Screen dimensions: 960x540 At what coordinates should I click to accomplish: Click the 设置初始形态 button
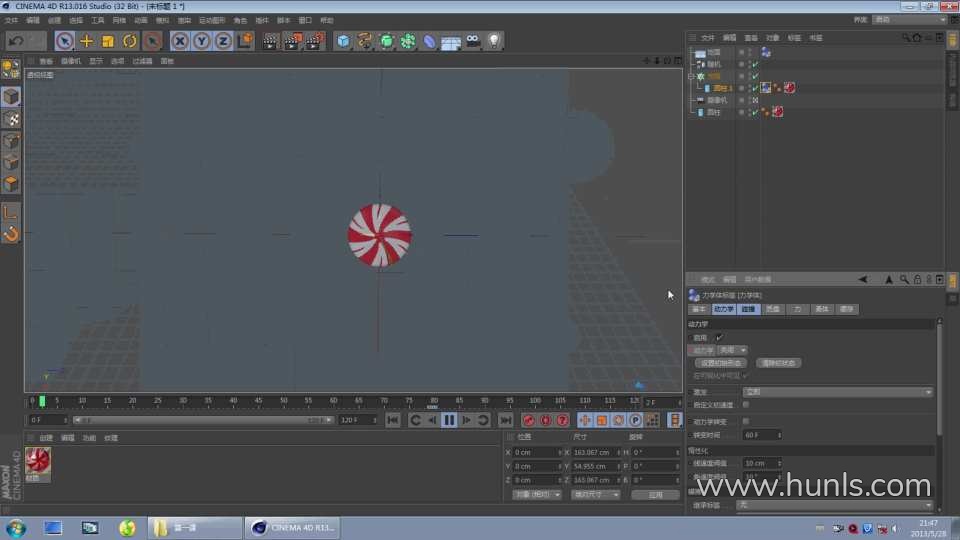pyautogui.click(x=720, y=363)
